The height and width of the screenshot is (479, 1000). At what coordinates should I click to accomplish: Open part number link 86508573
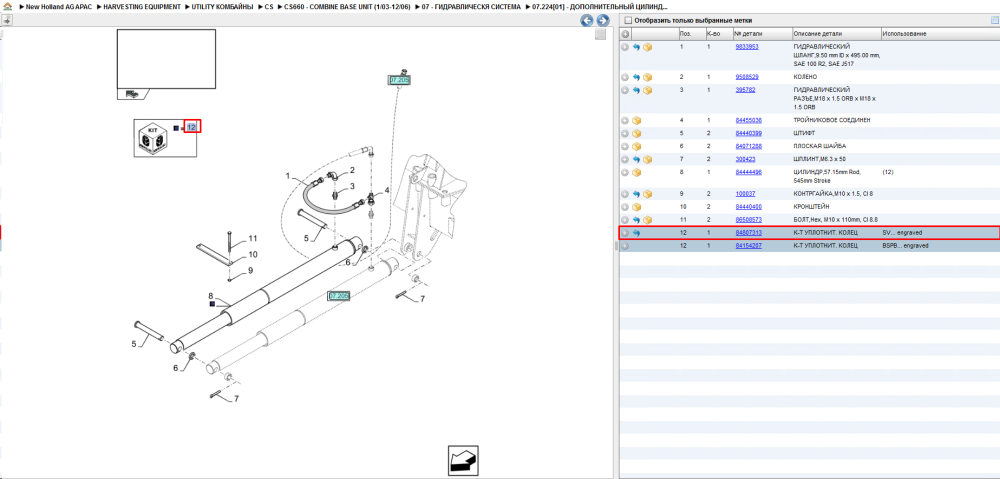[749, 220]
